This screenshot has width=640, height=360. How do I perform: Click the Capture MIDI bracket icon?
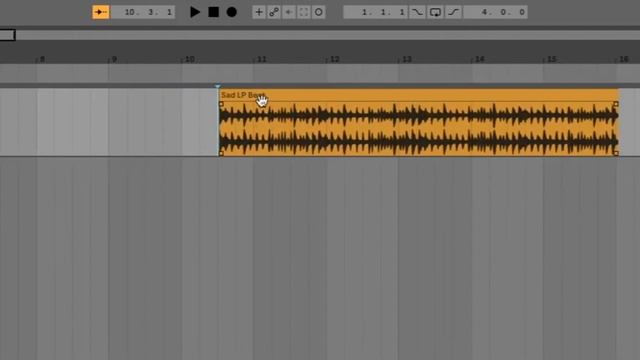pyautogui.click(x=304, y=12)
